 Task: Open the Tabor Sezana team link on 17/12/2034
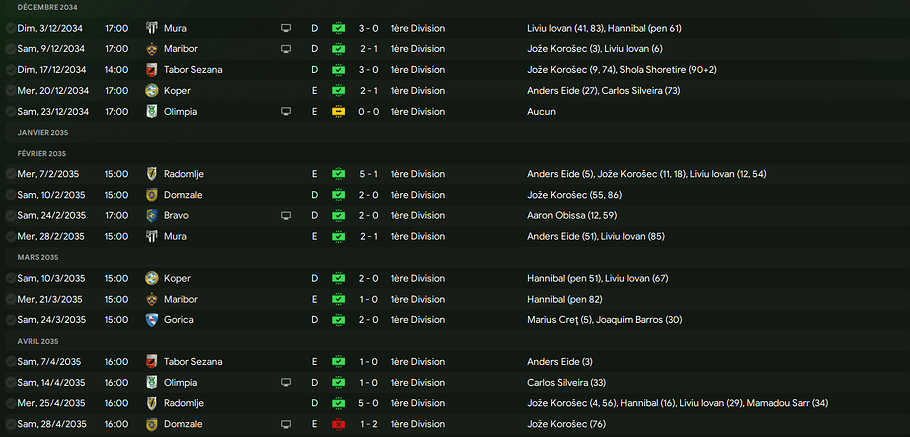[x=190, y=70]
